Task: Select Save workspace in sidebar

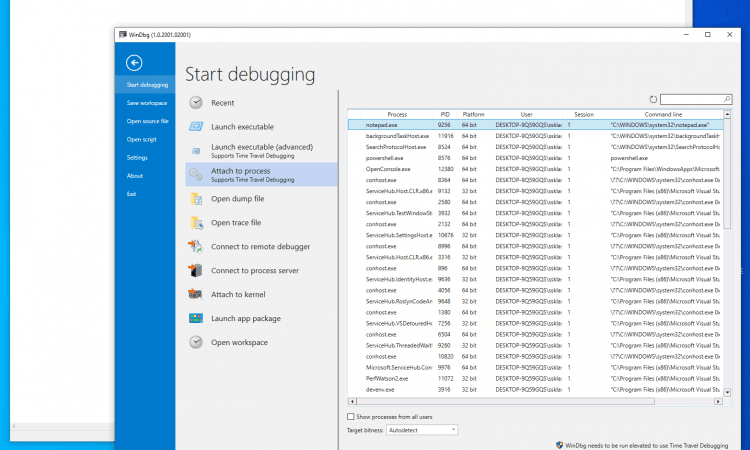Action: [145, 103]
